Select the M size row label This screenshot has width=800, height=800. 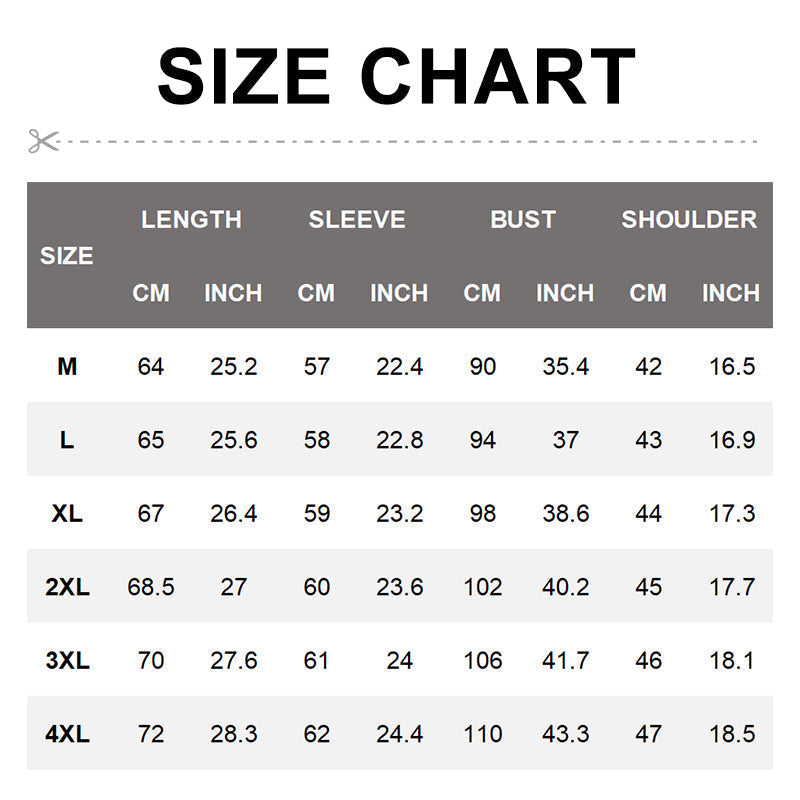[67, 367]
